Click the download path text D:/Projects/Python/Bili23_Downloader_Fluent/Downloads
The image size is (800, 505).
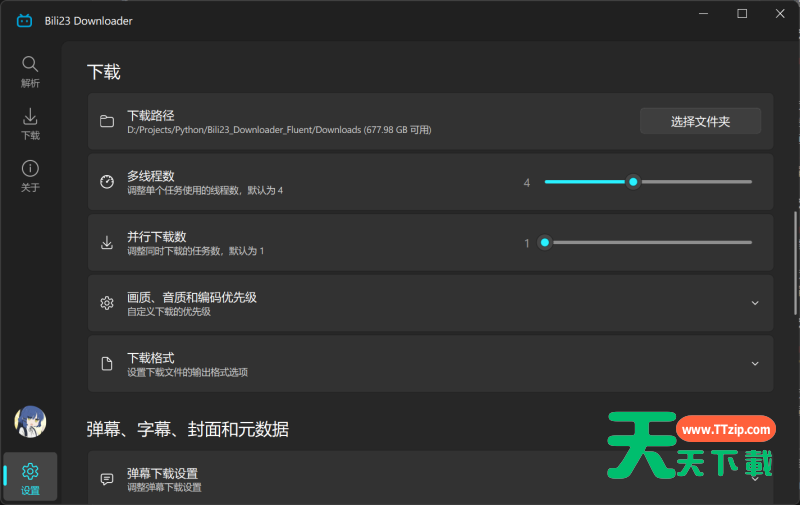tap(244, 130)
